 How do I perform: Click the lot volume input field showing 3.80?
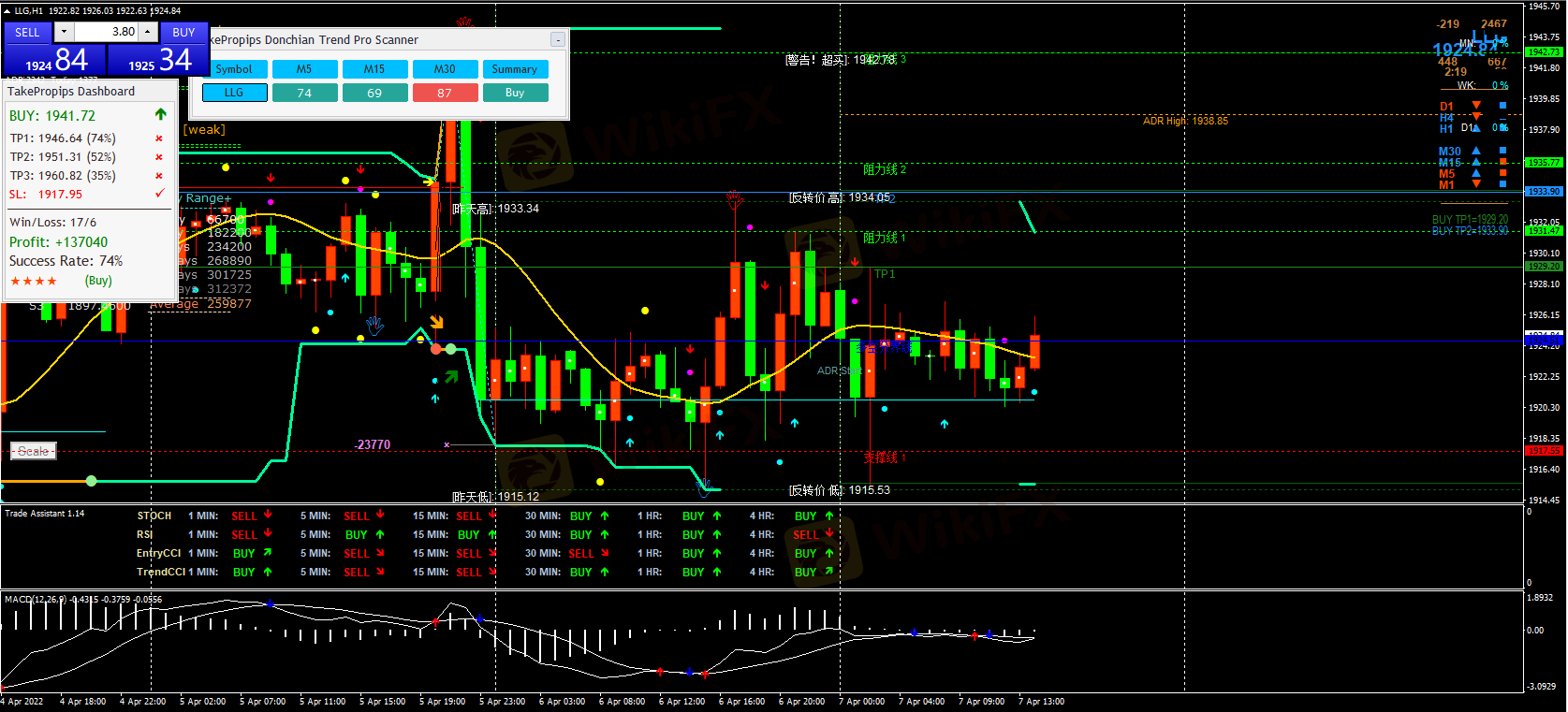pos(106,32)
